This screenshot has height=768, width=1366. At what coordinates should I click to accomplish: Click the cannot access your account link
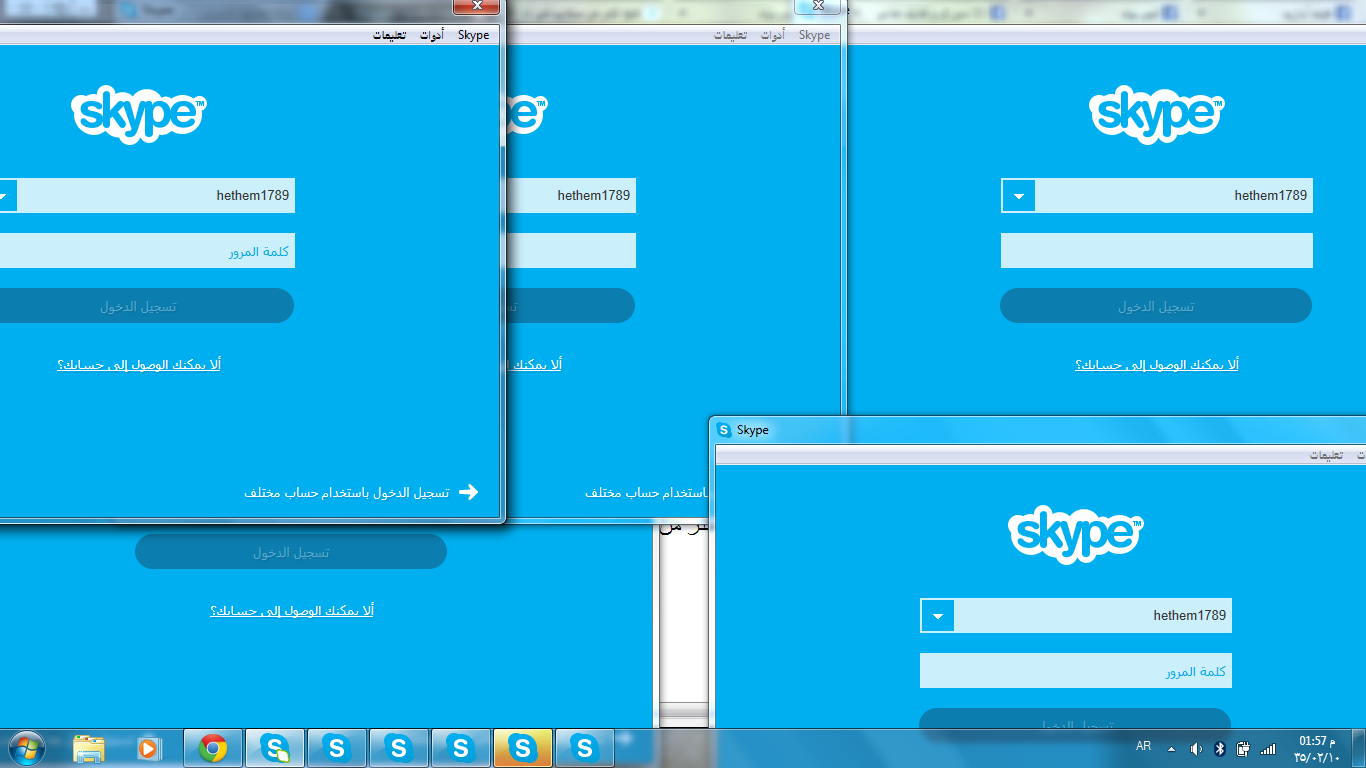click(137, 363)
